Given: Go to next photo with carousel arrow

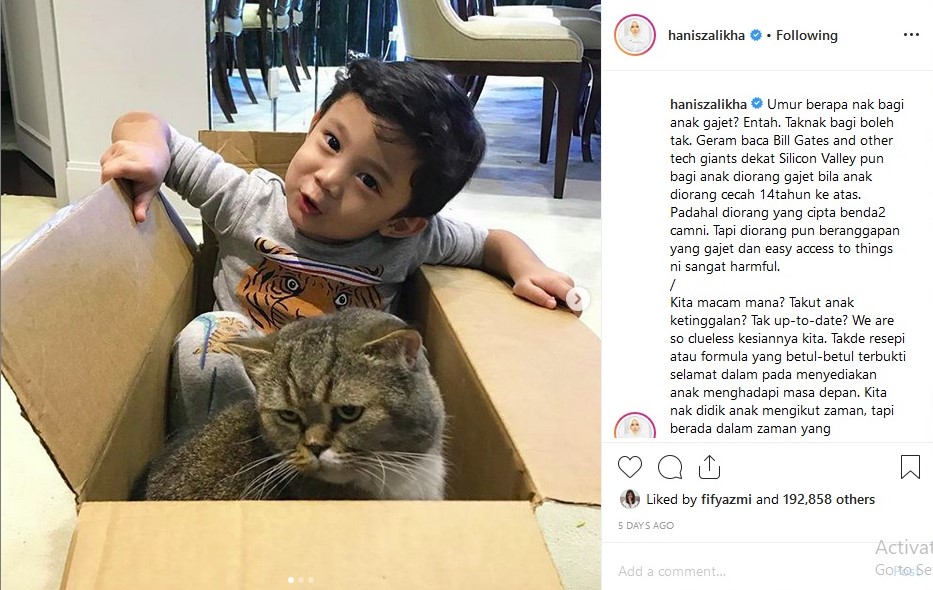Looking at the screenshot, I should (x=577, y=299).
